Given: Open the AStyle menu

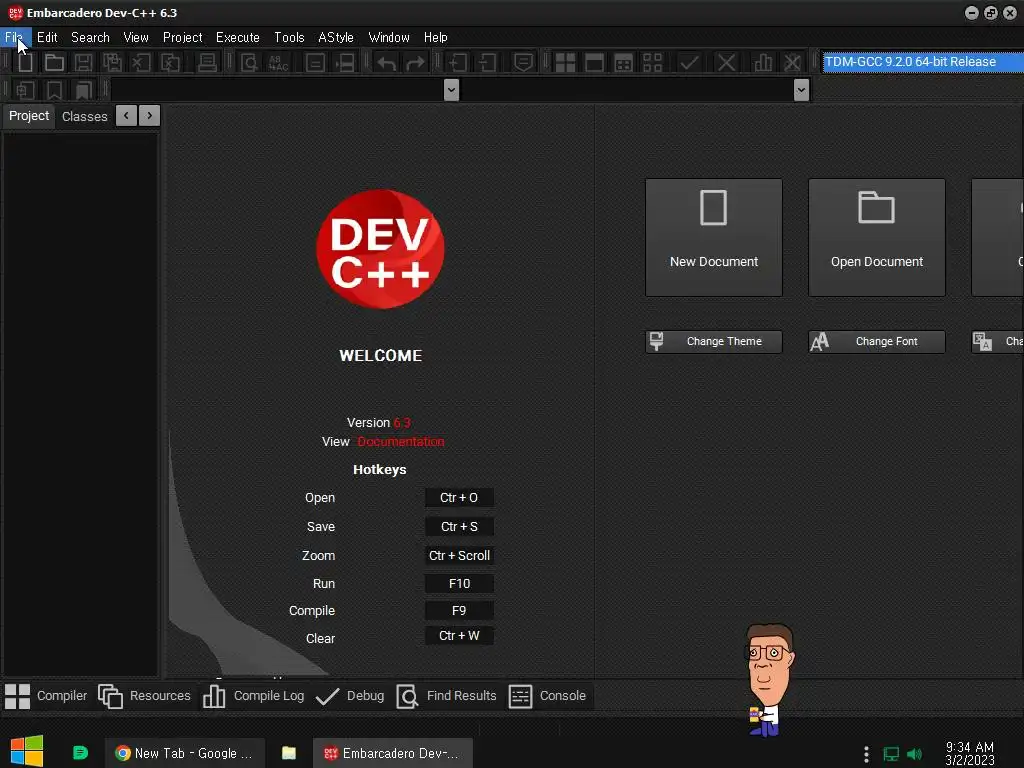Looking at the screenshot, I should [x=336, y=37].
